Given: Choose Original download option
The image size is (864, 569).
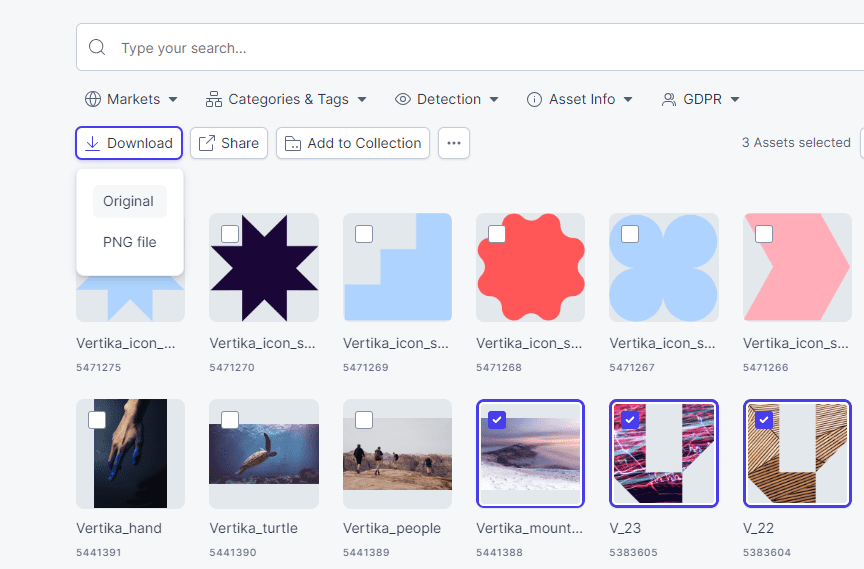Looking at the screenshot, I should (x=129, y=202).
